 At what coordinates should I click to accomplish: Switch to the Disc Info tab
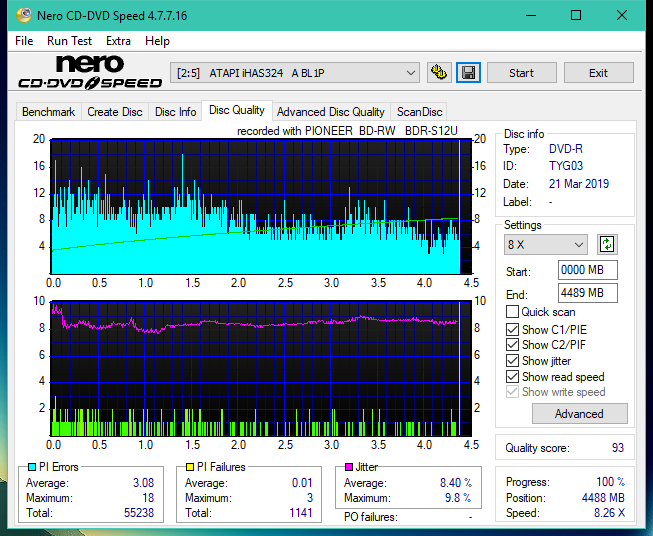(x=175, y=112)
